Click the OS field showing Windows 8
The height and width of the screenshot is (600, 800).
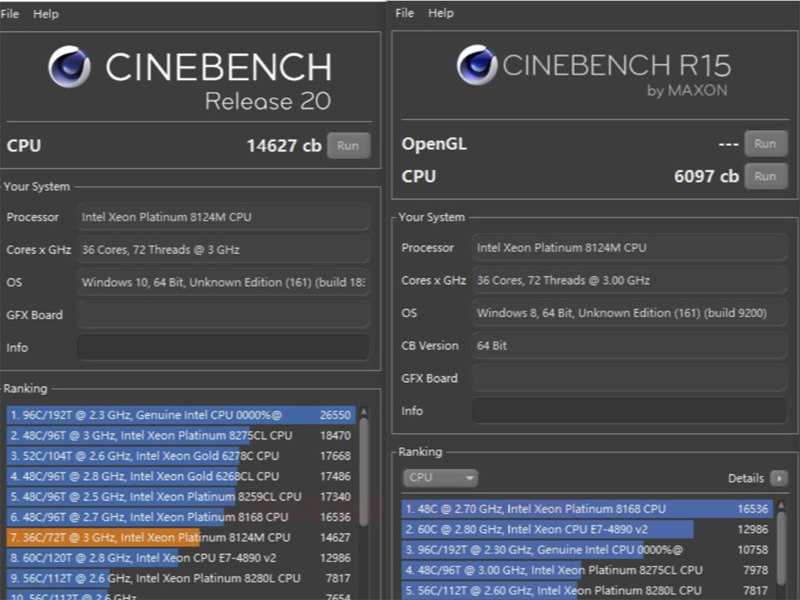629,313
